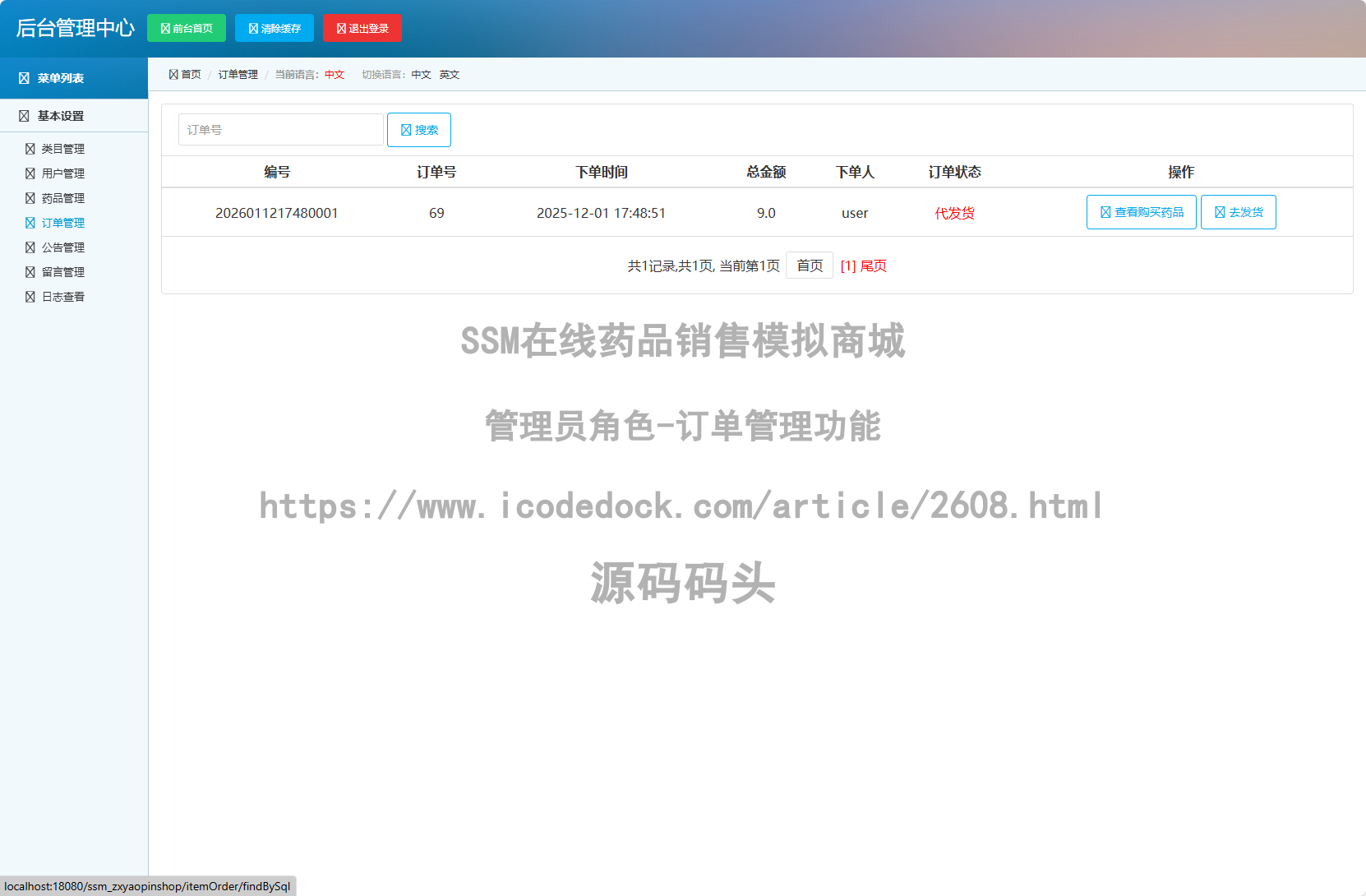Click the 订单号 search input field

tap(280, 129)
